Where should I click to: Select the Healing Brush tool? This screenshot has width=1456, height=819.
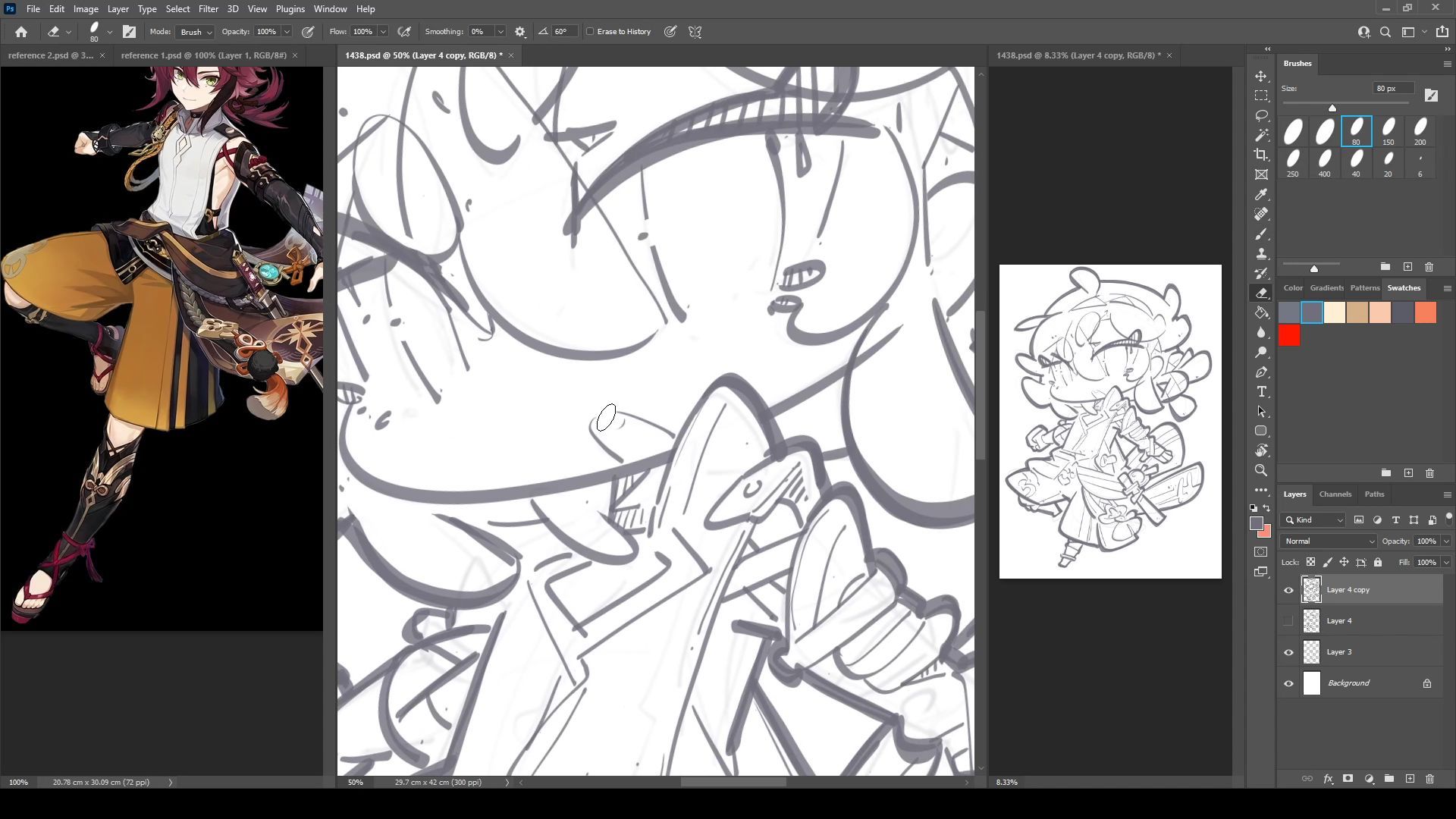pyautogui.click(x=1261, y=215)
